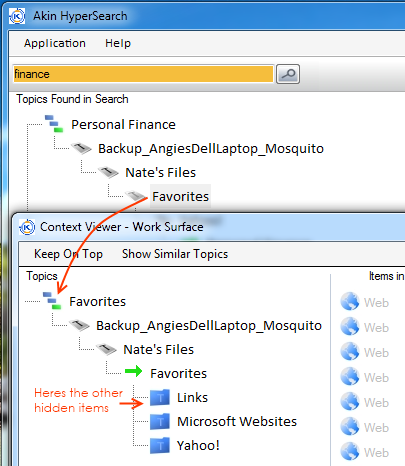Click the last Web globe icon in list
Screen dimensions: 405x466
(350, 451)
